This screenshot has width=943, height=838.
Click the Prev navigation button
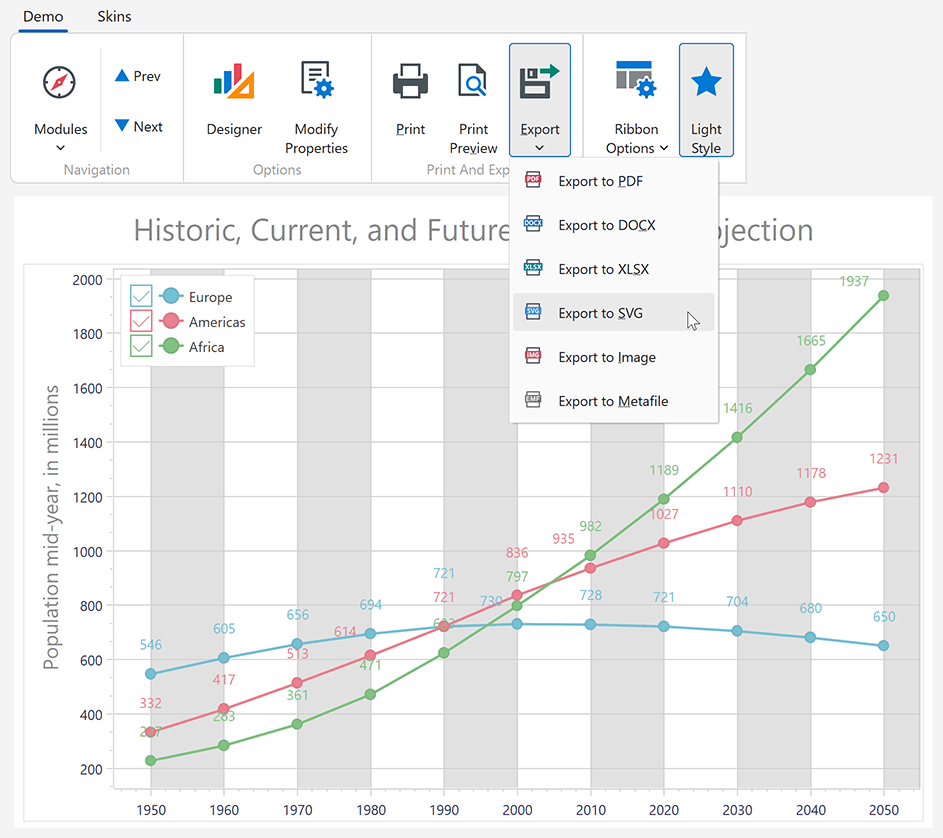(138, 75)
